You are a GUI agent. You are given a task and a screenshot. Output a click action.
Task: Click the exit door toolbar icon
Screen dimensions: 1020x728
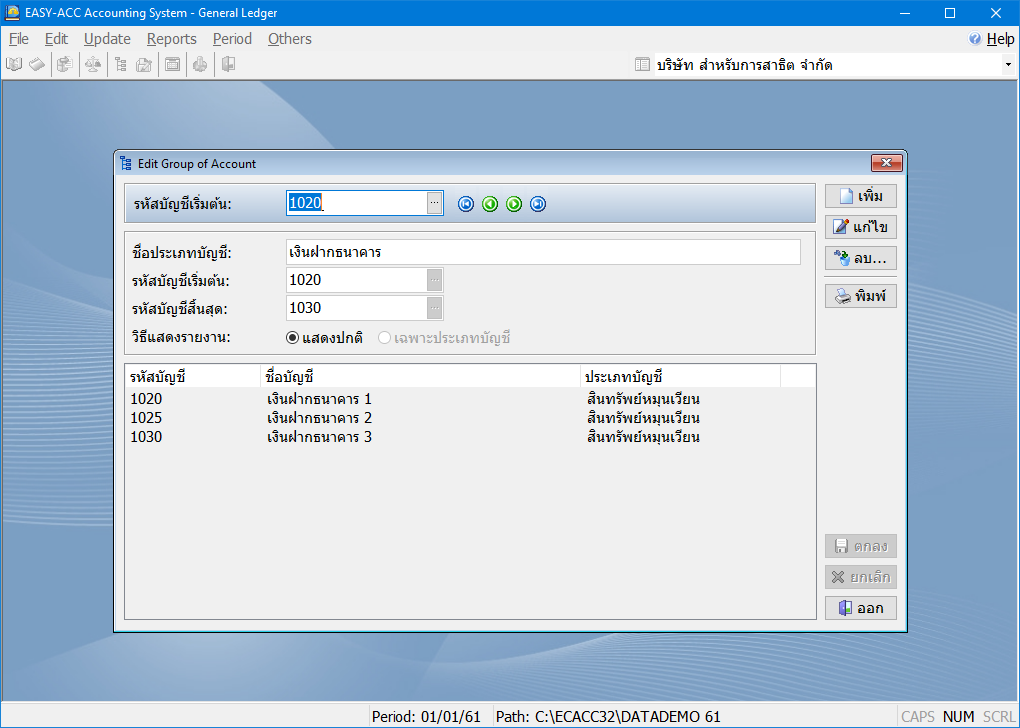228,65
